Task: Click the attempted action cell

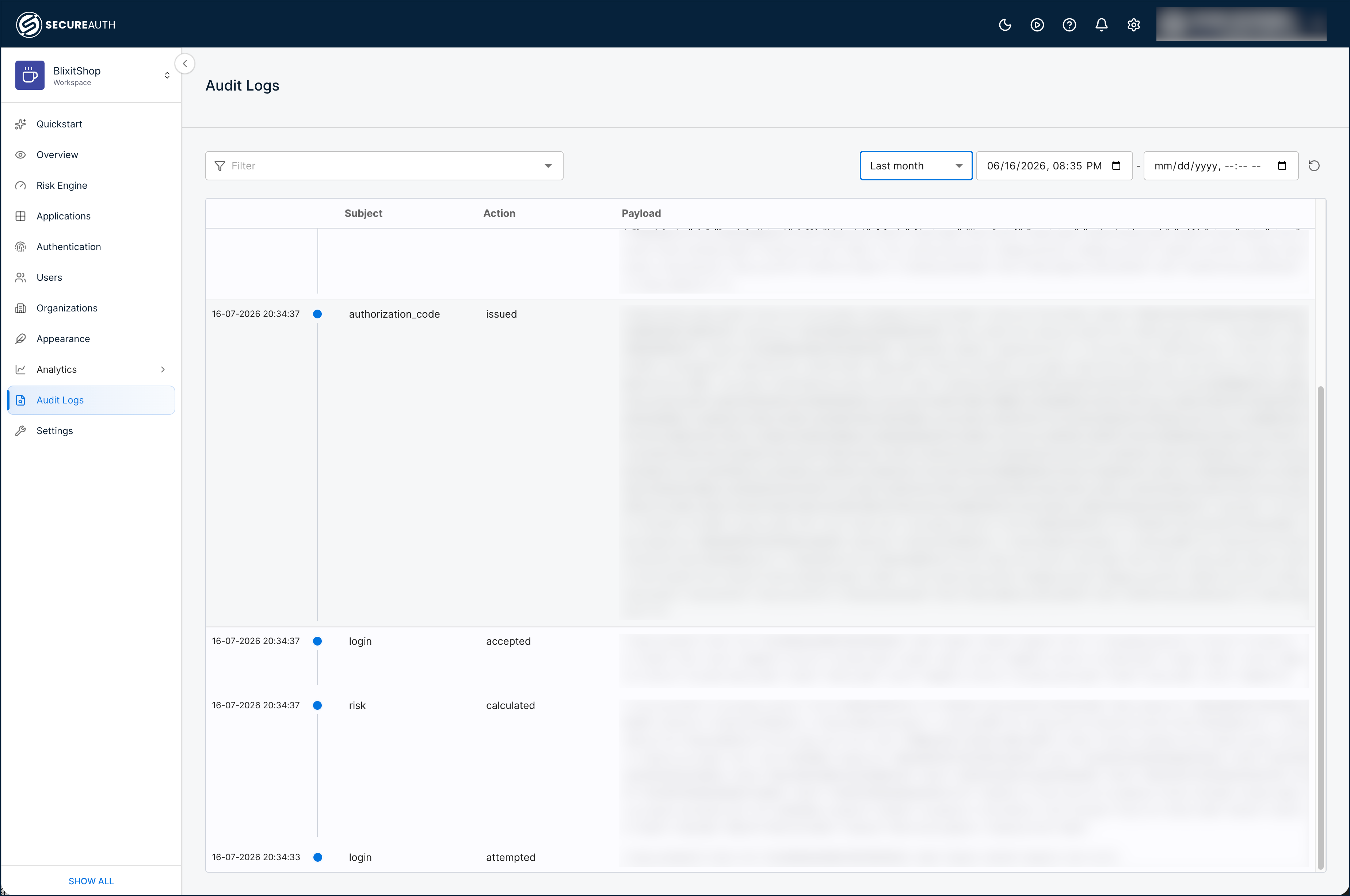Action: 510,857
